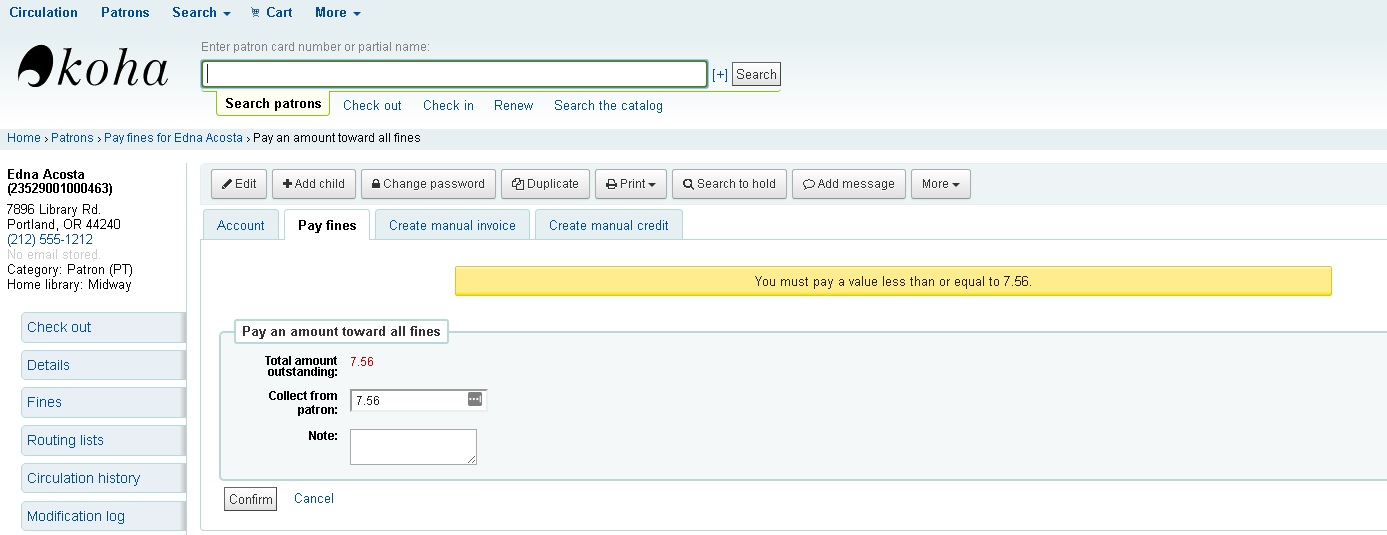Expand the Search menu in top navigation
The width and height of the screenshot is (1387, 535).
(201, 13)
